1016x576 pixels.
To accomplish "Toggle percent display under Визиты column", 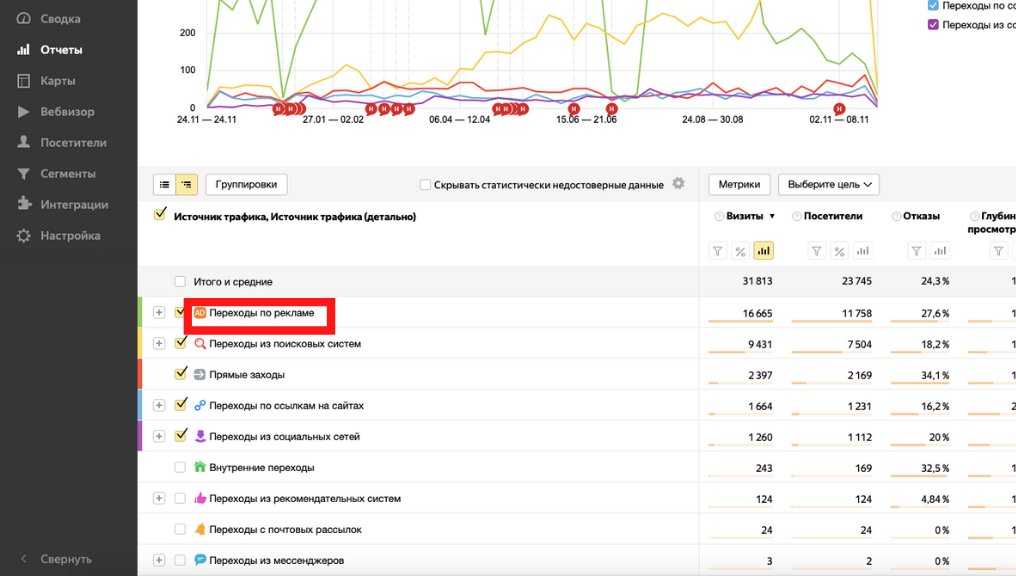I will [x=740, y=251].
